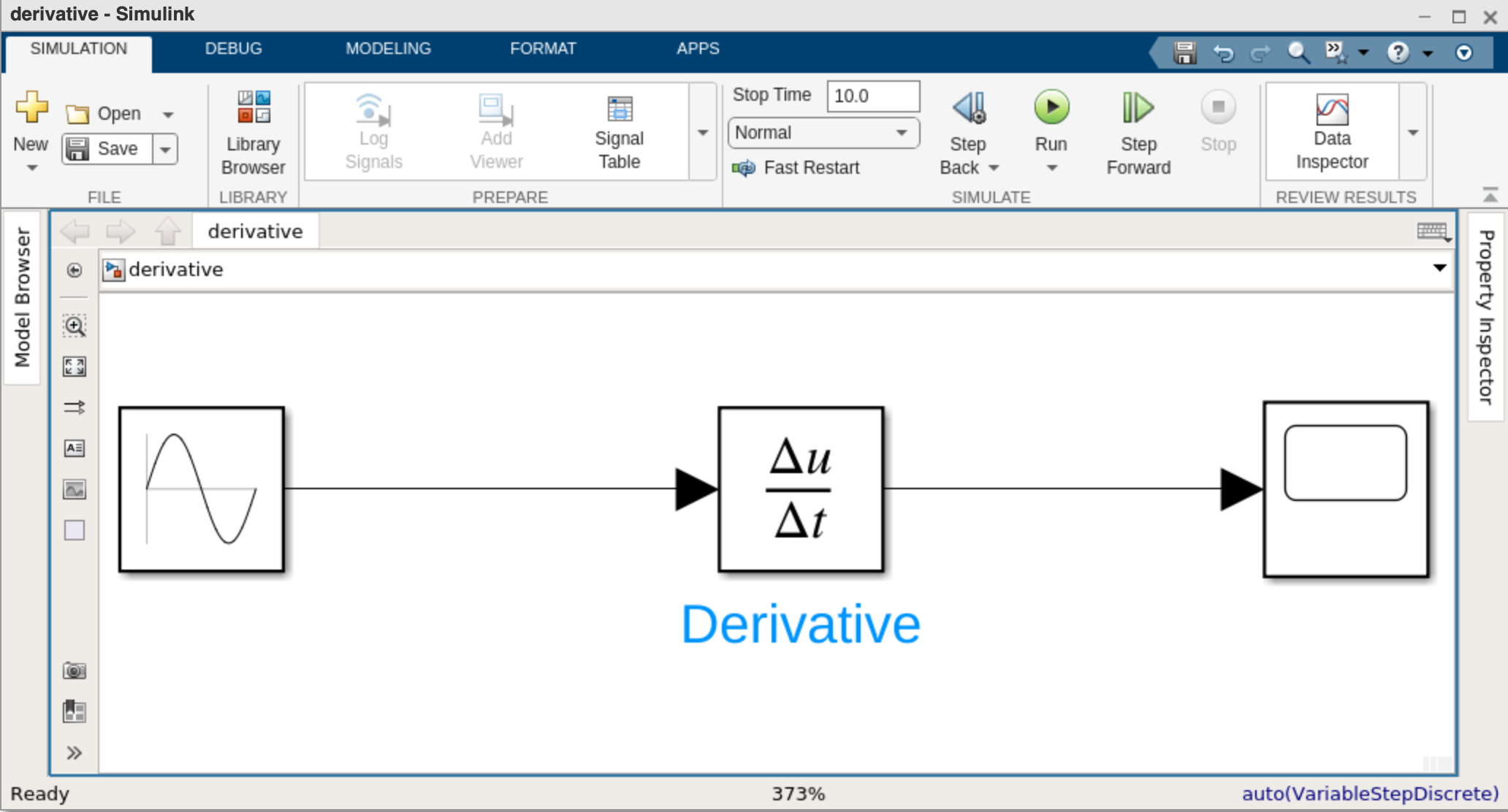Open the breadcrumb dropdown next to derivative

click(1439, 269)
